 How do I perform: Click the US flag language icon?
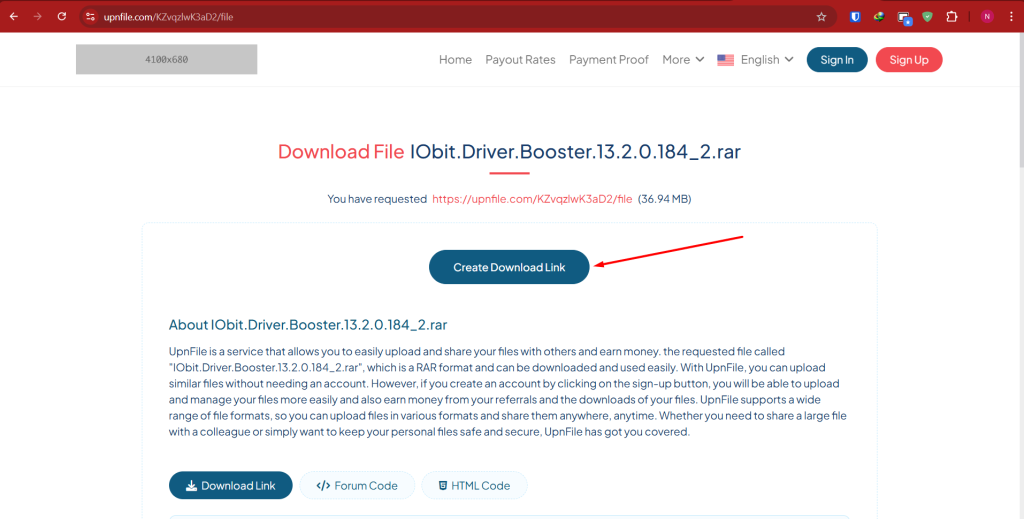coord(725,60)
